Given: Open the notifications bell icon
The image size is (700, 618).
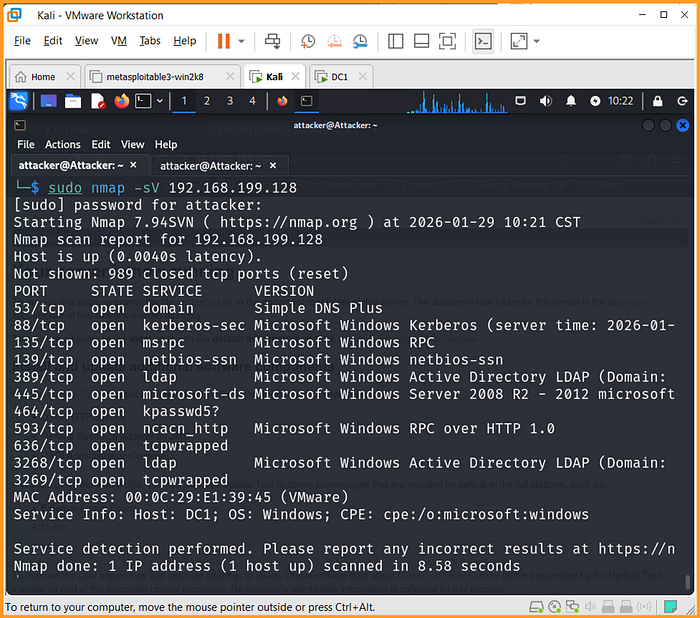Looking at the screenshot, I should pos(571,101).
